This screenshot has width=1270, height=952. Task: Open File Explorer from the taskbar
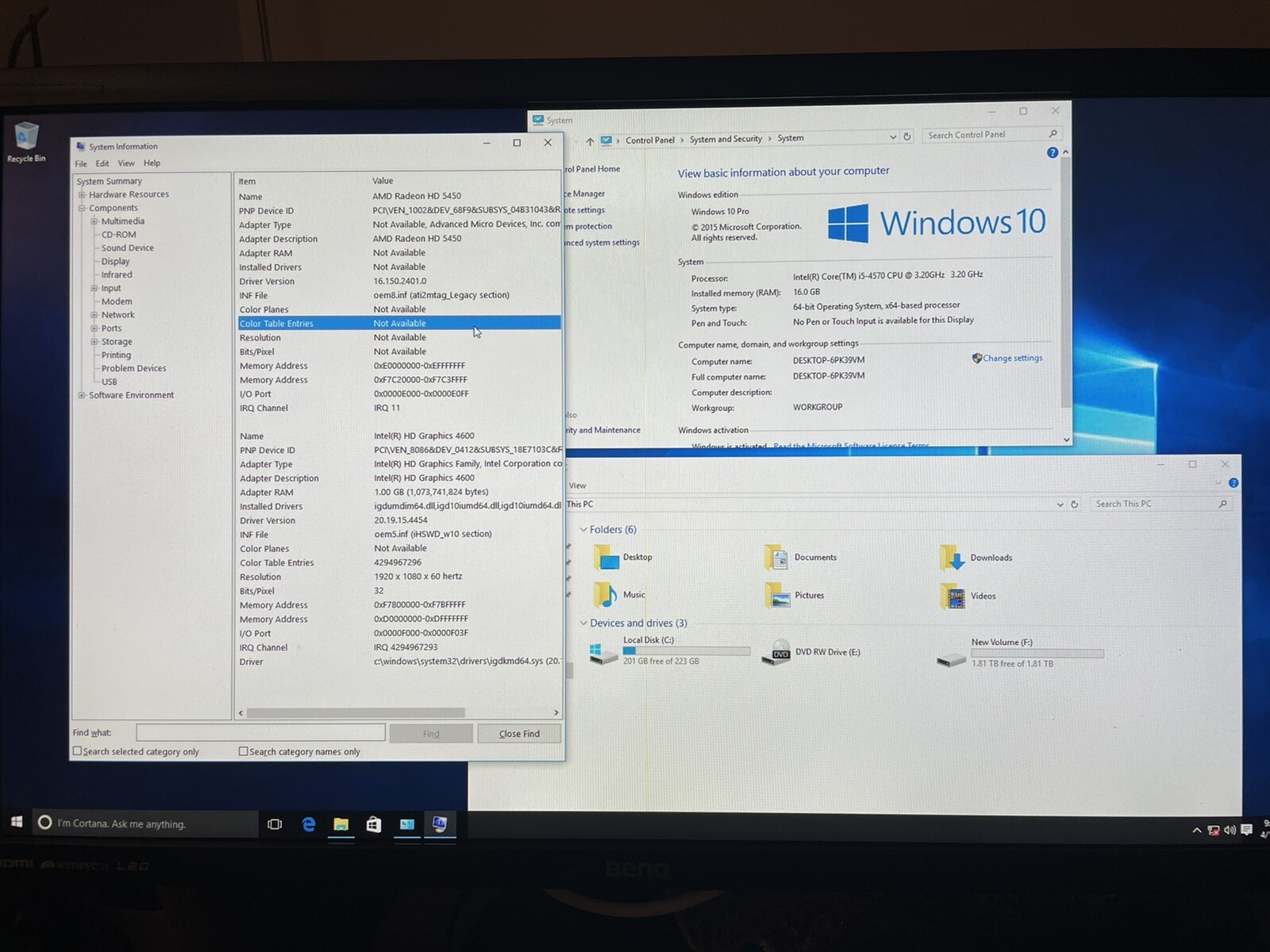click(x=341, y=825)
